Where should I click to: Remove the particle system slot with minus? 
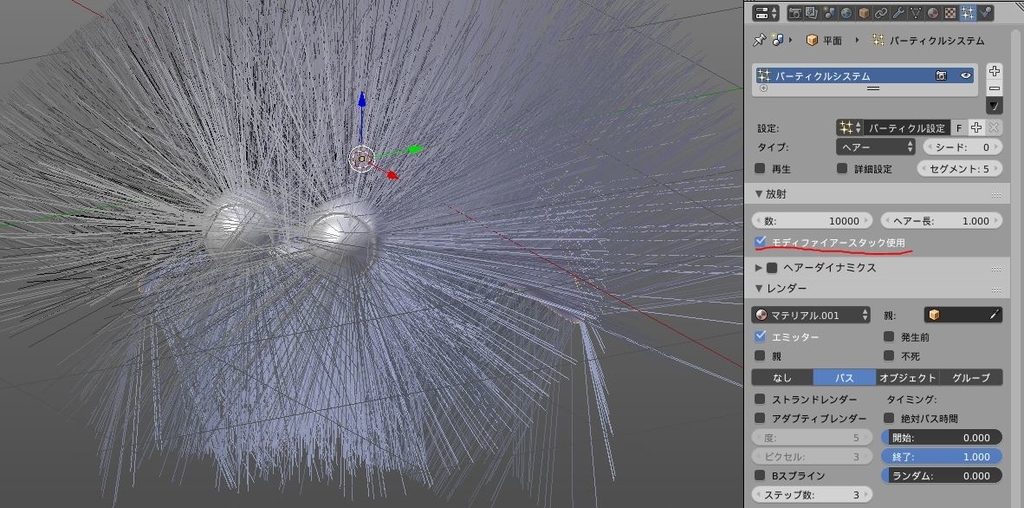994,87
